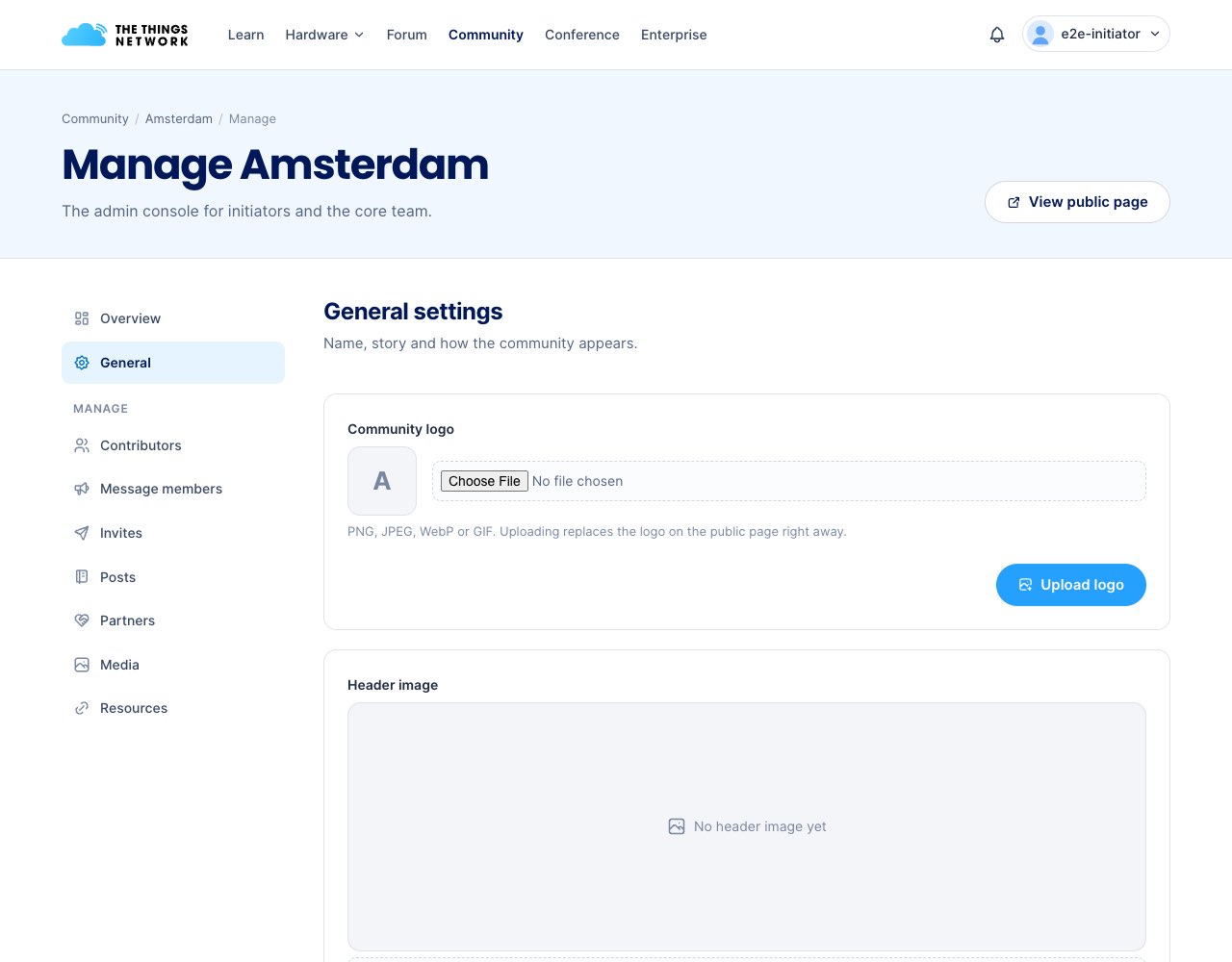Click the Choose File button
The width and height of the screenshot is (1232, 962).
point(484,481)
